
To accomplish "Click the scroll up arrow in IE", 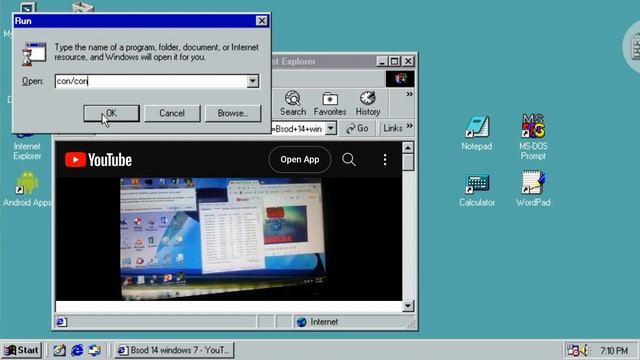I will [408, 147].
